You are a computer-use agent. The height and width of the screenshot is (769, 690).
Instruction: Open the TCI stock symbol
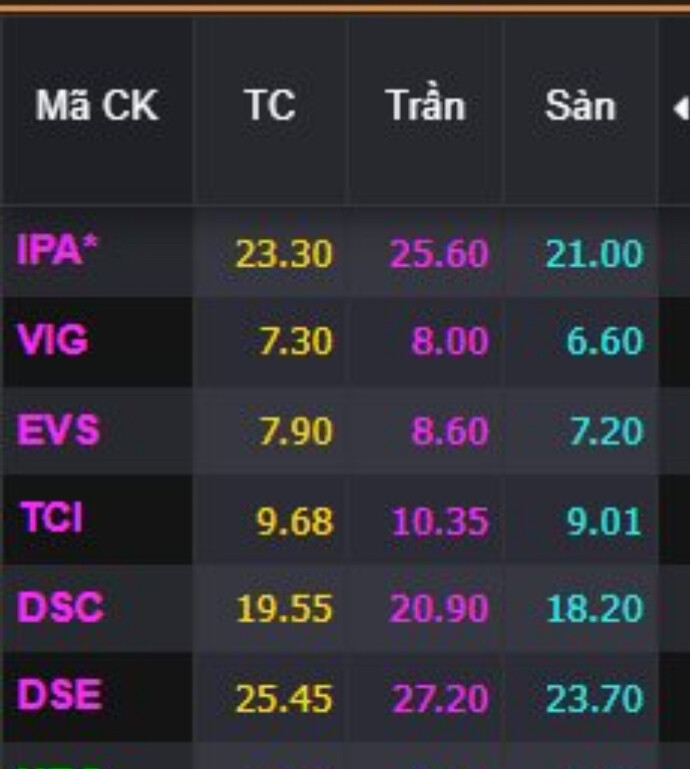51,519
